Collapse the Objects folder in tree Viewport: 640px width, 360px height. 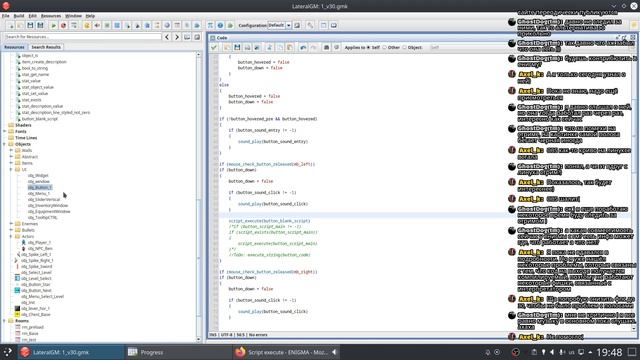pos(5,144)
